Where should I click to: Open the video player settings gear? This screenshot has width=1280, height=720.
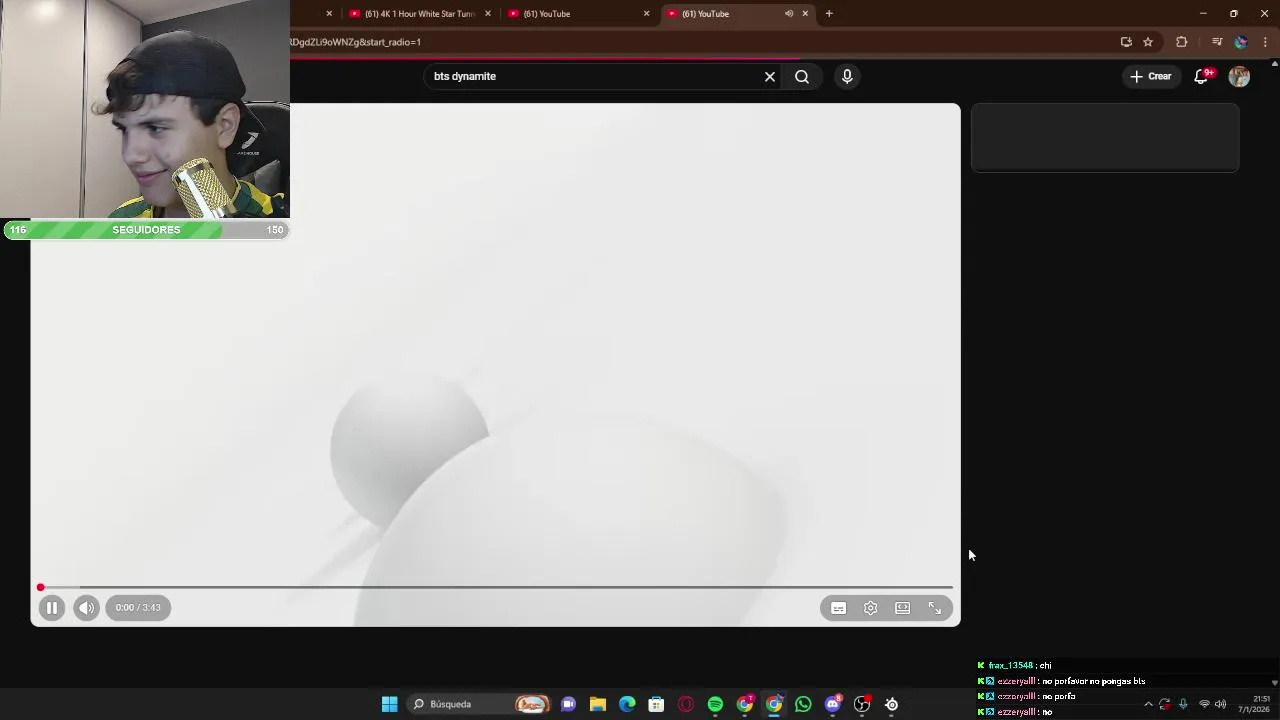(x=870, y=608)
